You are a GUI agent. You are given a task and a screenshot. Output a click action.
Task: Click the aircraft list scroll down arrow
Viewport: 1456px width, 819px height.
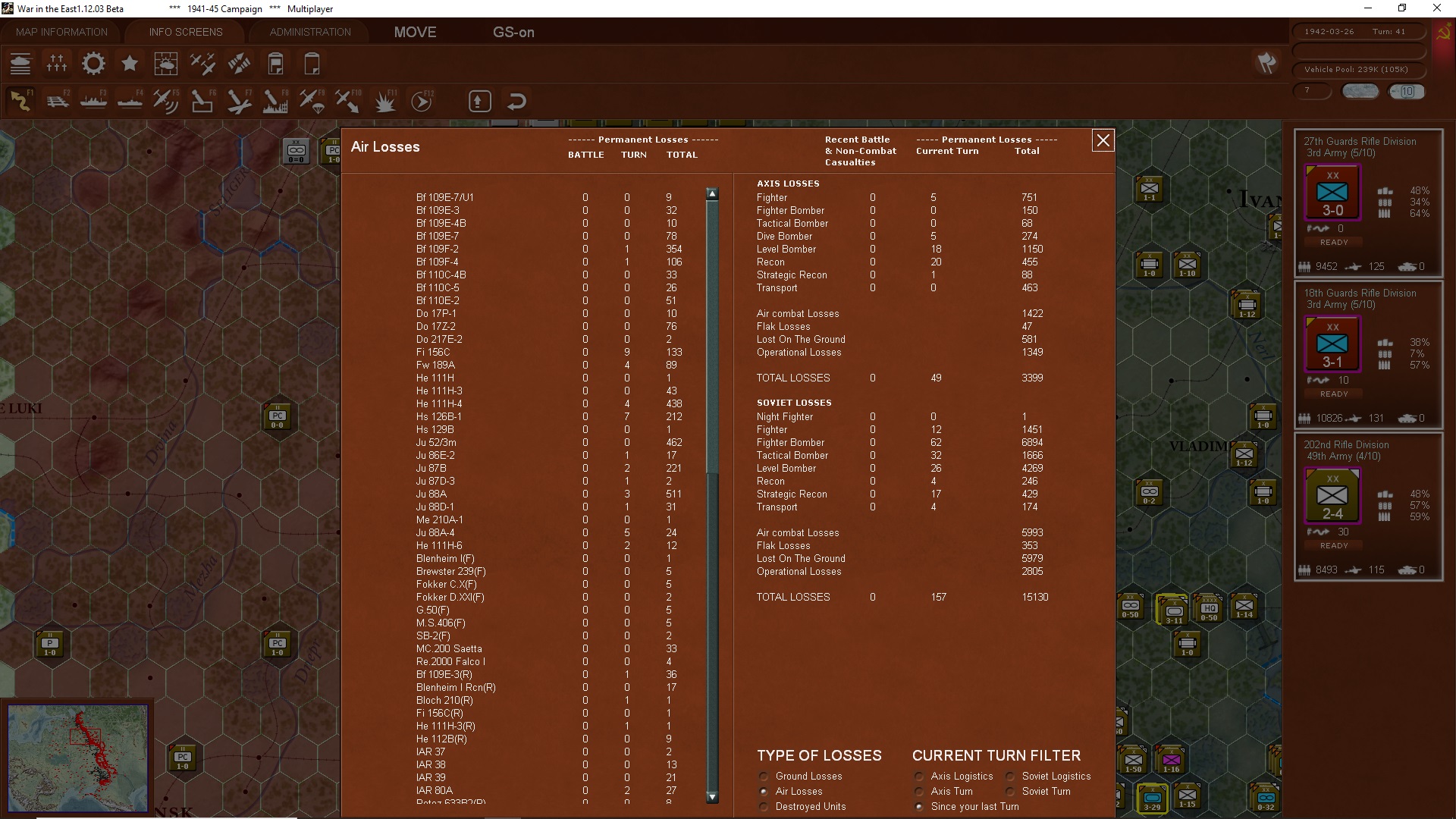(712, 797)
